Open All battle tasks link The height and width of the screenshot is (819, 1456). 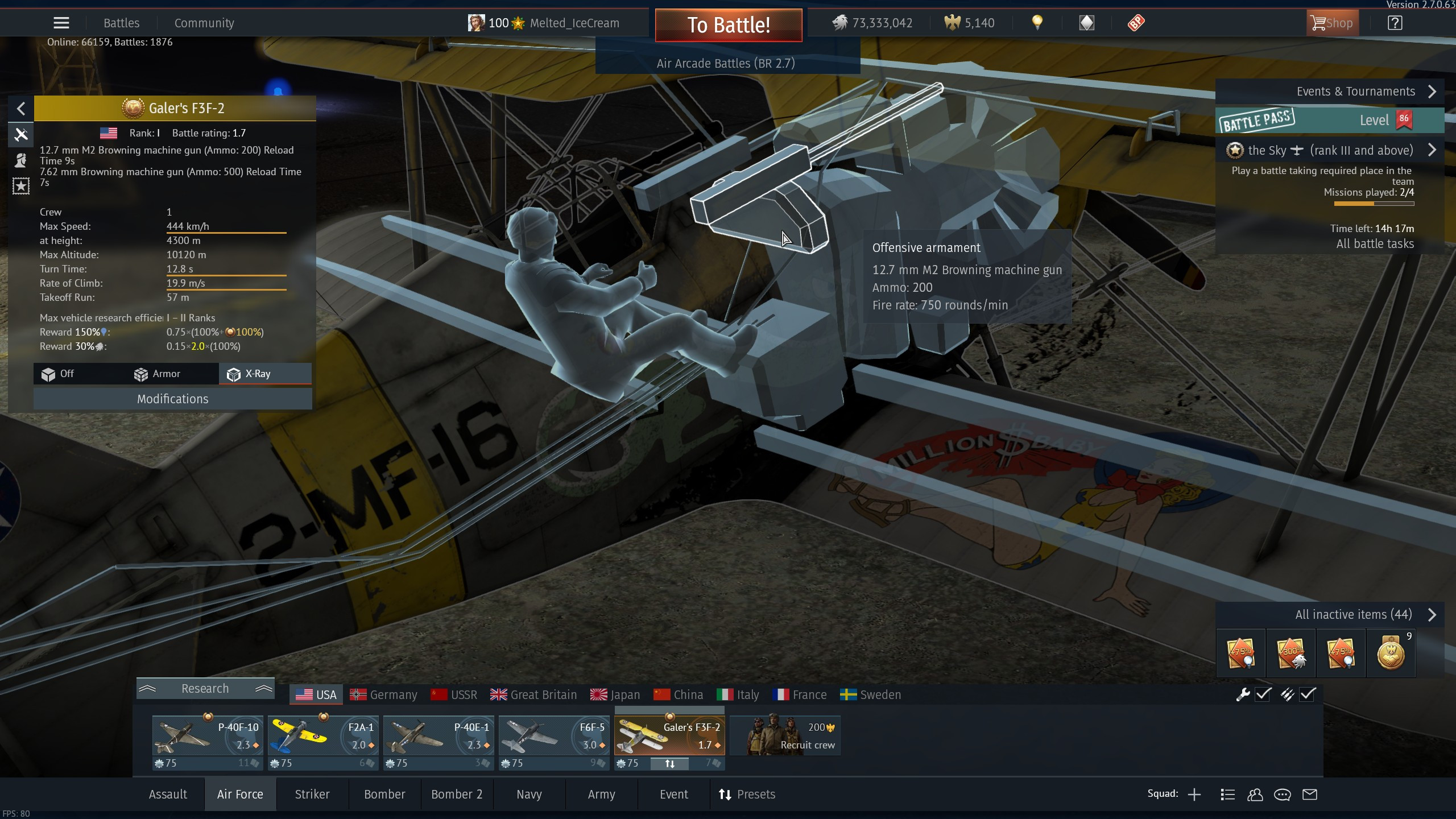click(x=1375, y=244)
